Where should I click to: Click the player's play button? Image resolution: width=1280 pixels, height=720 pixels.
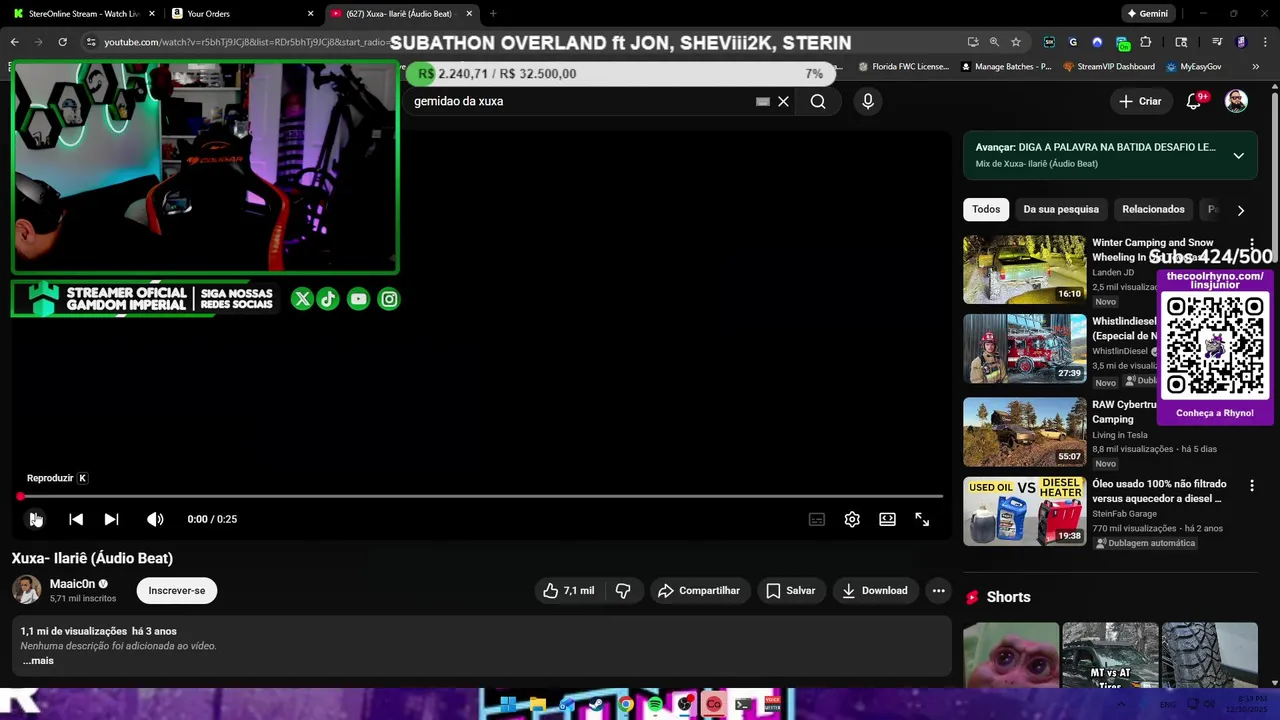tap(35, 519)
